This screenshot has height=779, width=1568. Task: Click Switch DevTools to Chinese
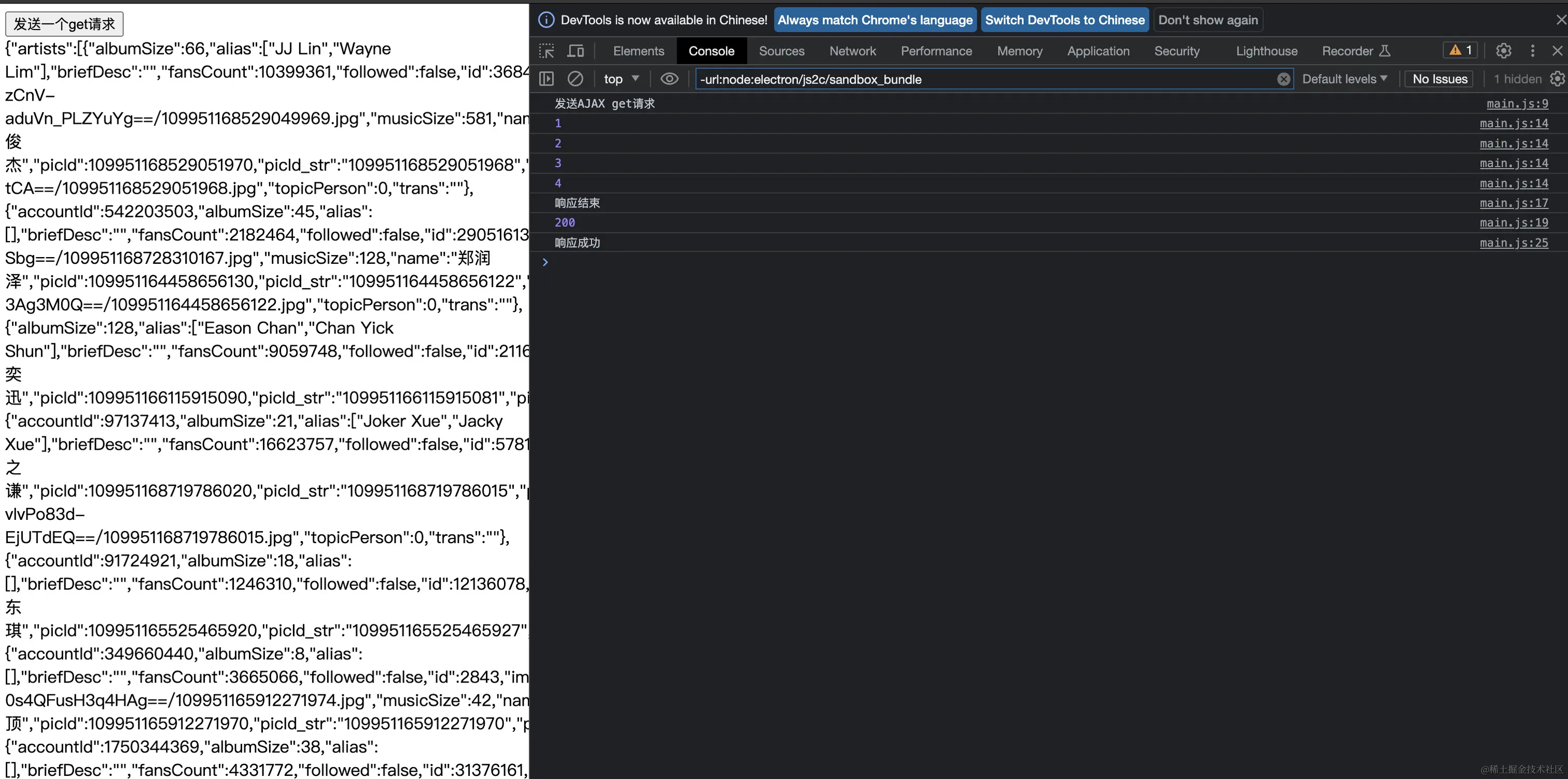[1065, 20]
